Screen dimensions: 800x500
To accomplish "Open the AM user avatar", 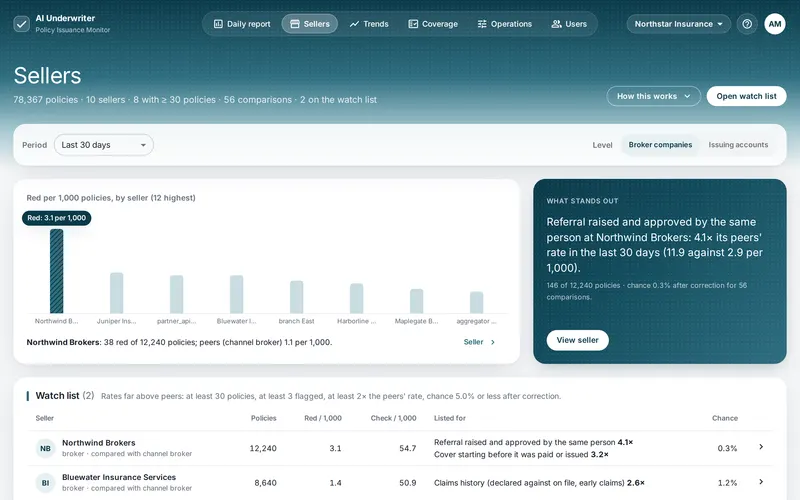I will point(774,24).
